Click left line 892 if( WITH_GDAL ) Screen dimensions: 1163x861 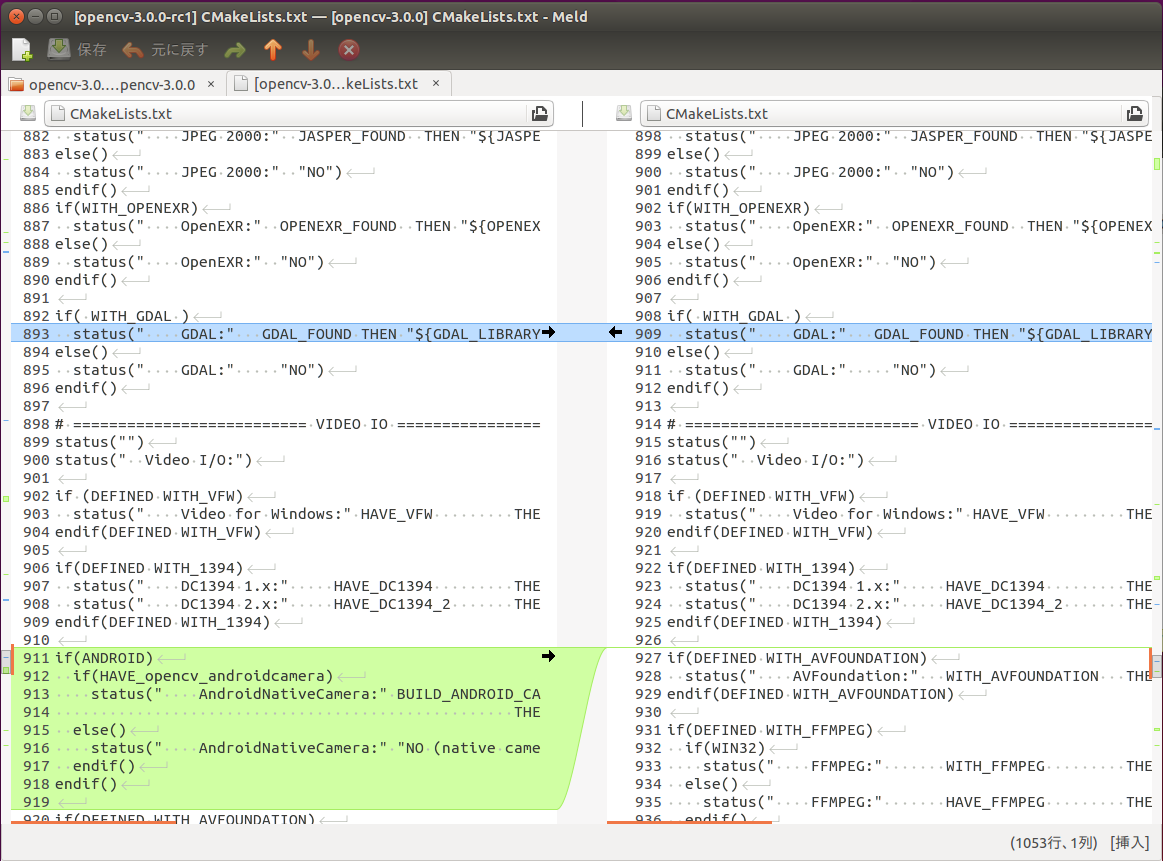coord(122,316)
